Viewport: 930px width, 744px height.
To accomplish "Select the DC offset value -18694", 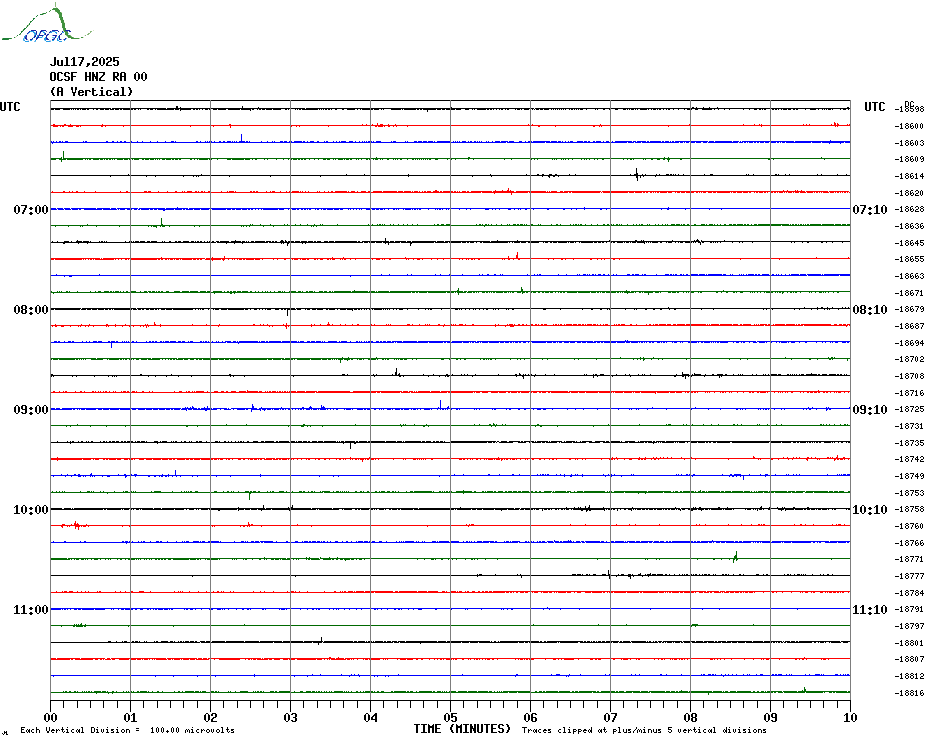I will pos(909,343).
